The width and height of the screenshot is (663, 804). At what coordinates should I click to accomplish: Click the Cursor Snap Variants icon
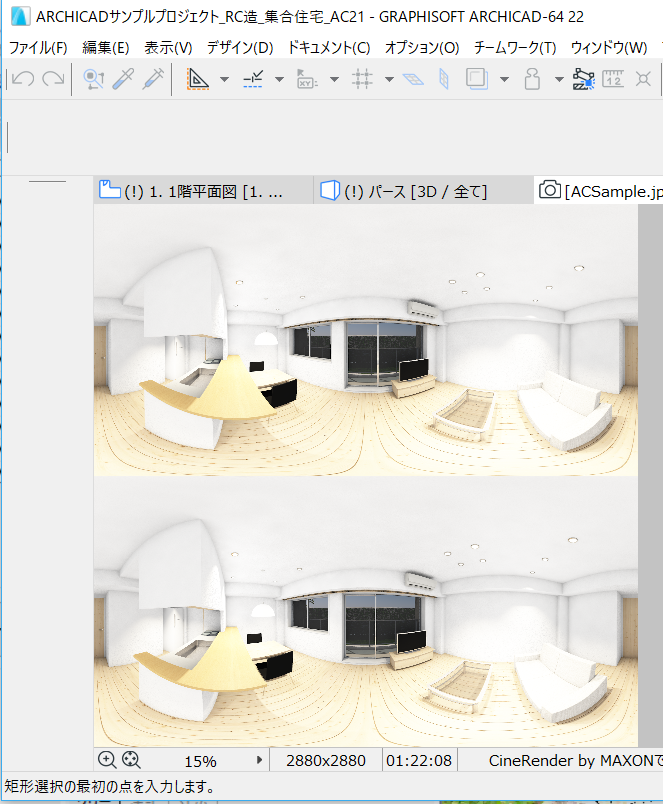583,79
